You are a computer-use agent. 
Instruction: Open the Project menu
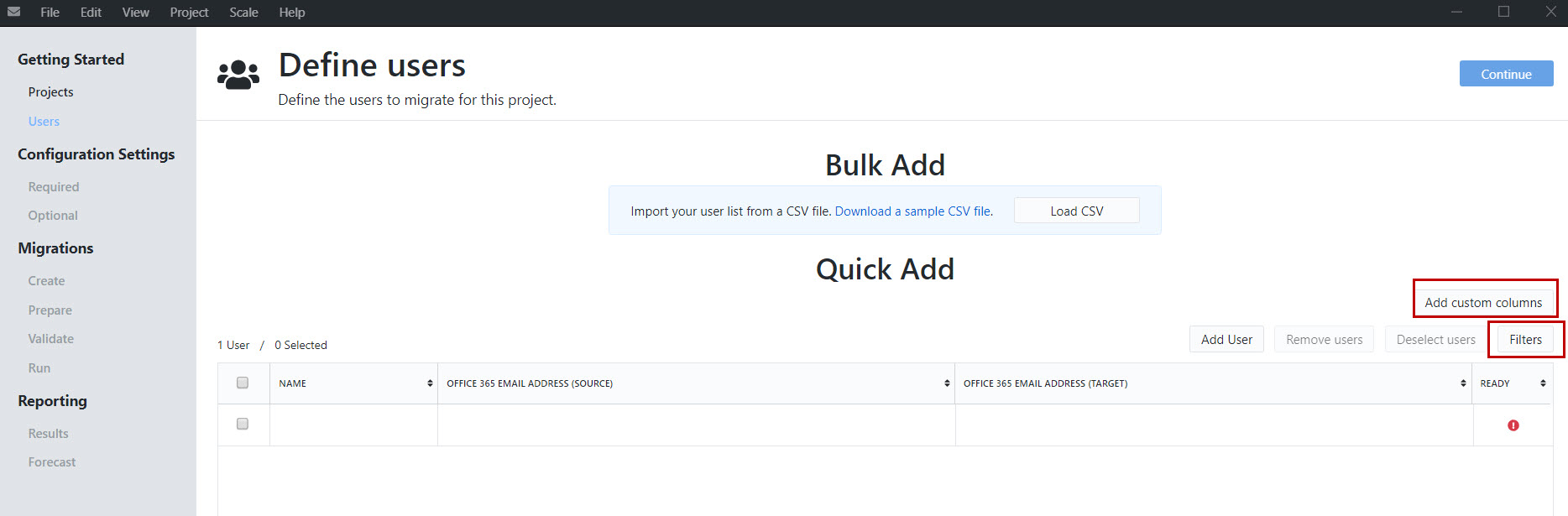coord(189,13)
